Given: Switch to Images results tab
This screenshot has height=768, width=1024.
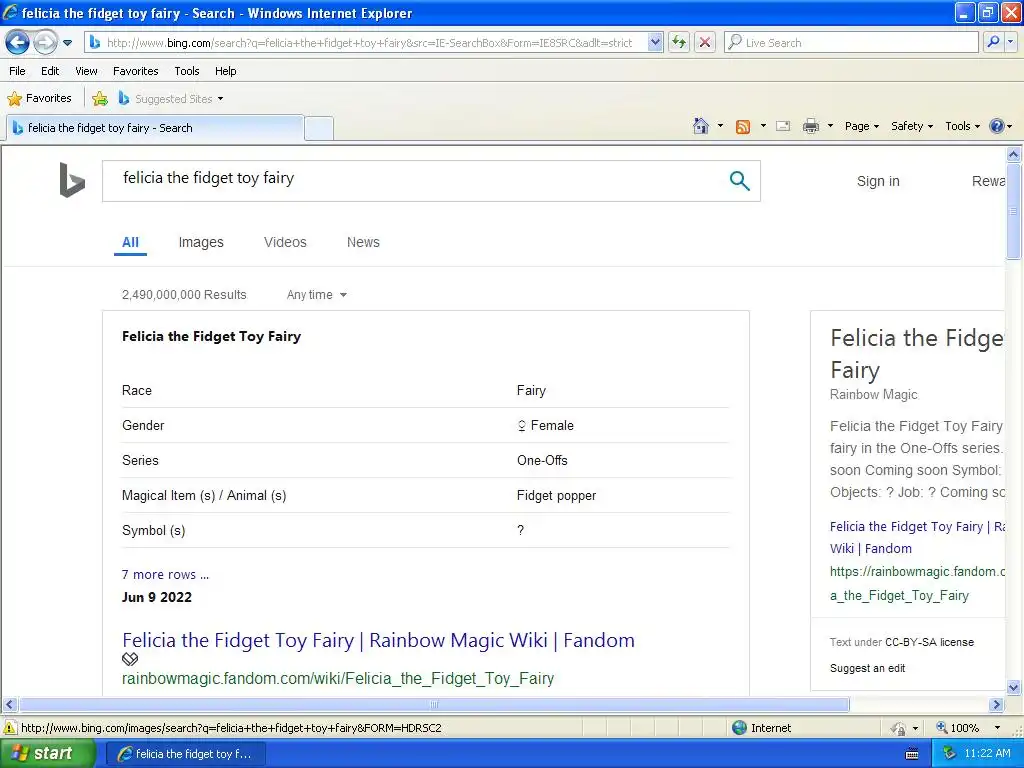Looking at the screenshot, I should click(201, 242).
